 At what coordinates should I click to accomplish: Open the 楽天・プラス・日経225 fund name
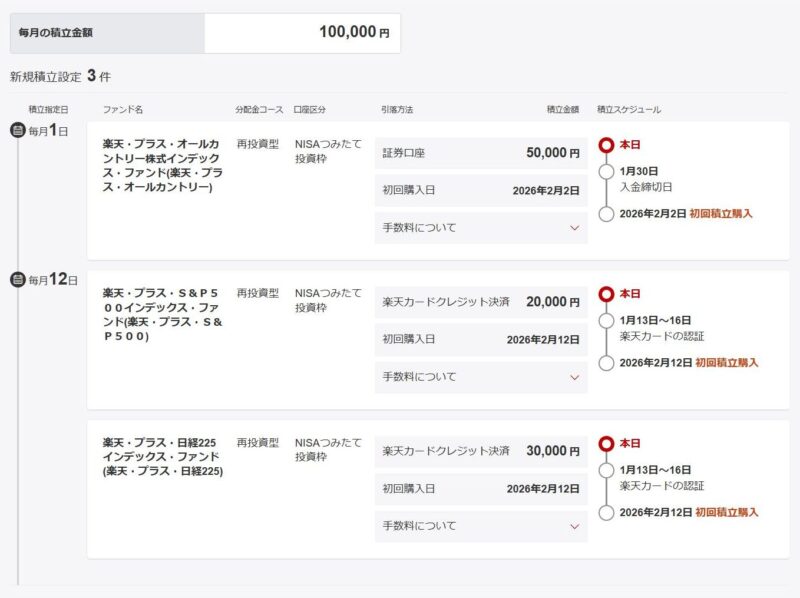[162, 457]
